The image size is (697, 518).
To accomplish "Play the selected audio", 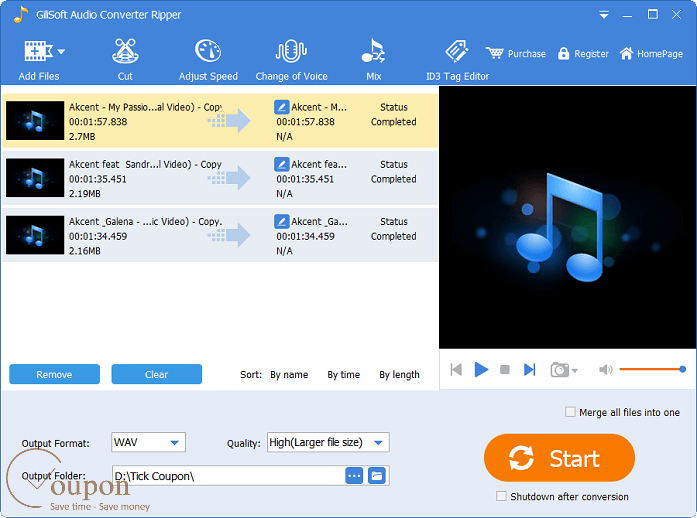I will pyautogui.click(x=481, y=369).
